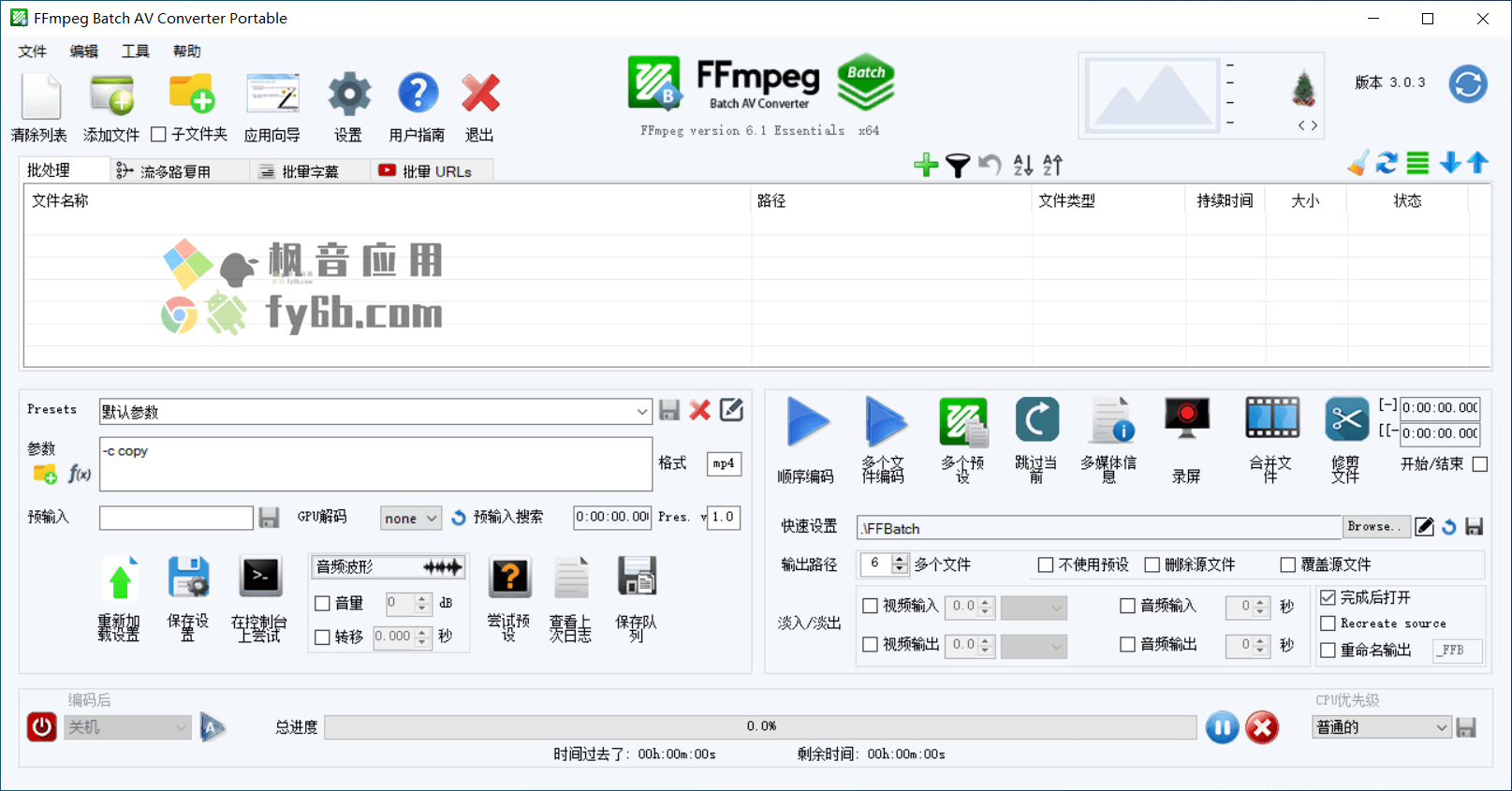
Task: Click the 录屏 screen record icon
Action: click(1187, 419)
